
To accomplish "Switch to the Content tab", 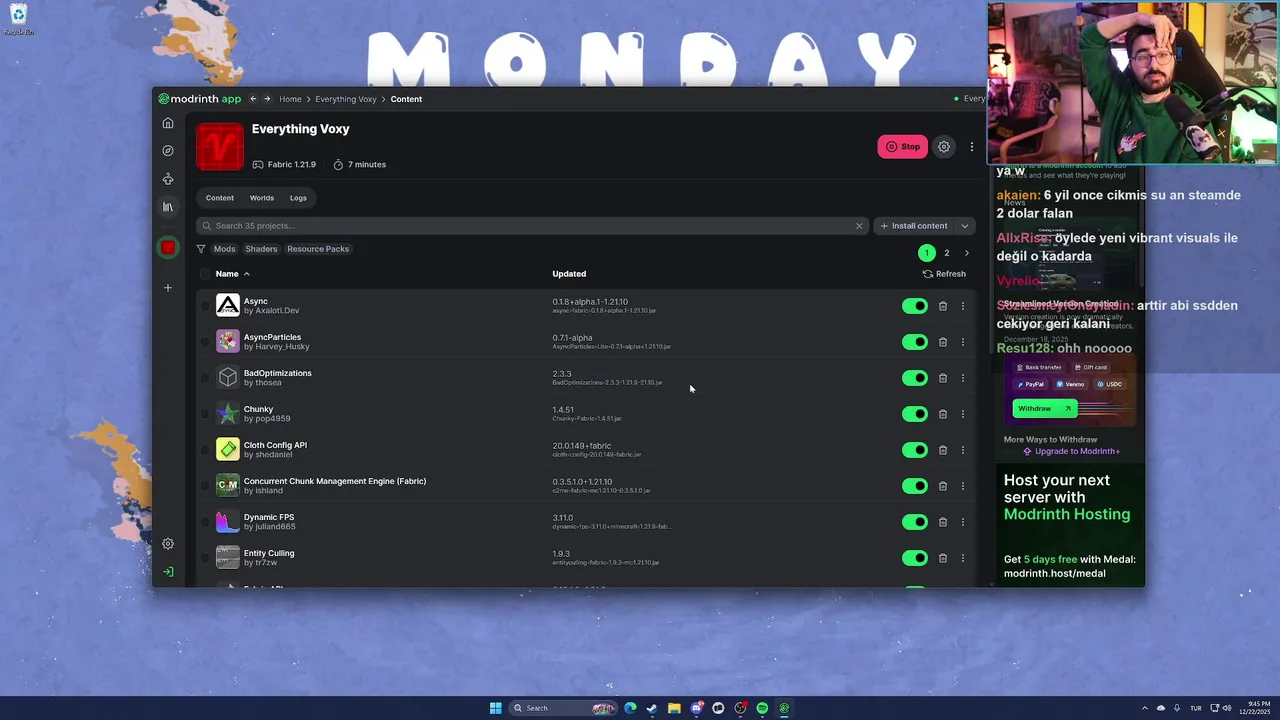I will [220, 198].
